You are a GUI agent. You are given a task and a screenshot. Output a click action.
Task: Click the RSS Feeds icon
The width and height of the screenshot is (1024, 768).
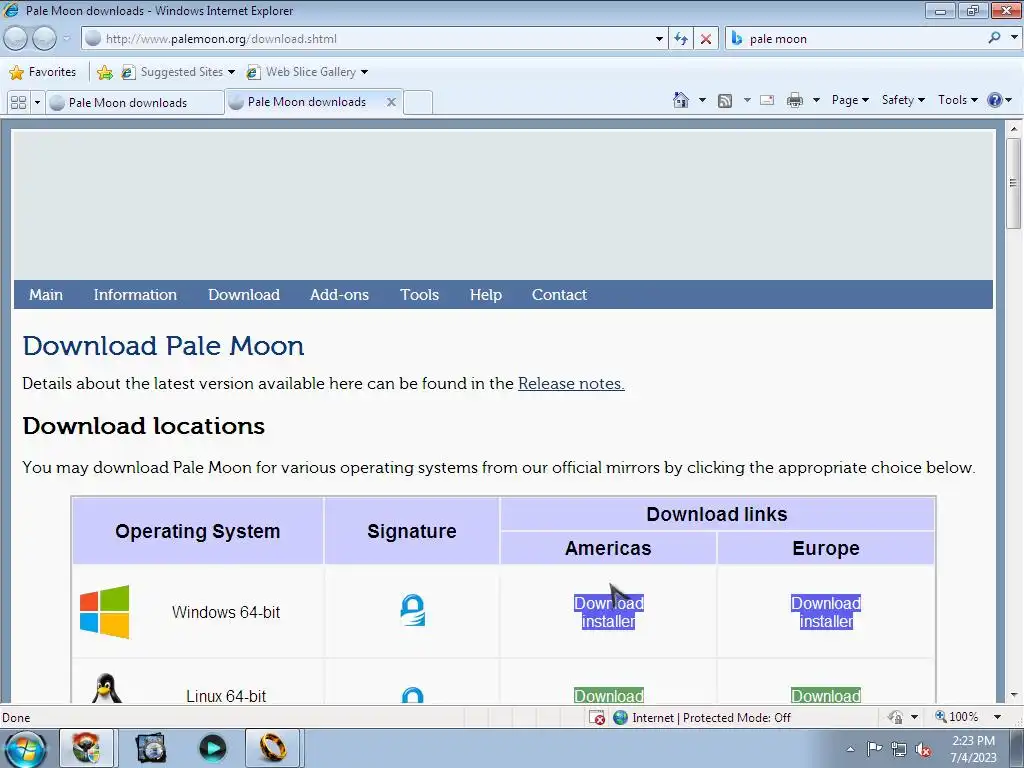tap(724, 100)
